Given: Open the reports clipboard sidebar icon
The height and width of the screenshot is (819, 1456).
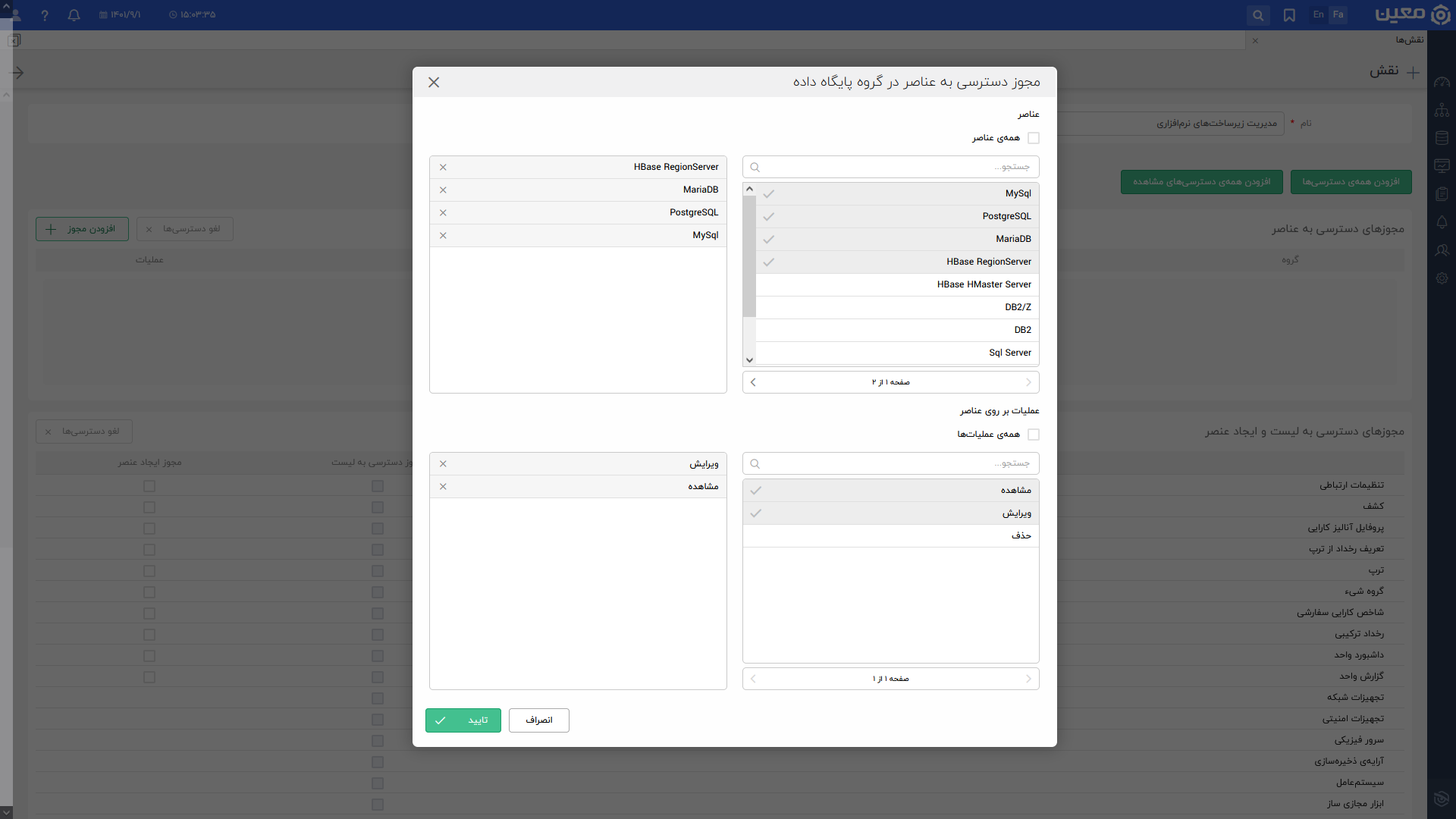Looking at the screenshot, I should pos(1442,194).
